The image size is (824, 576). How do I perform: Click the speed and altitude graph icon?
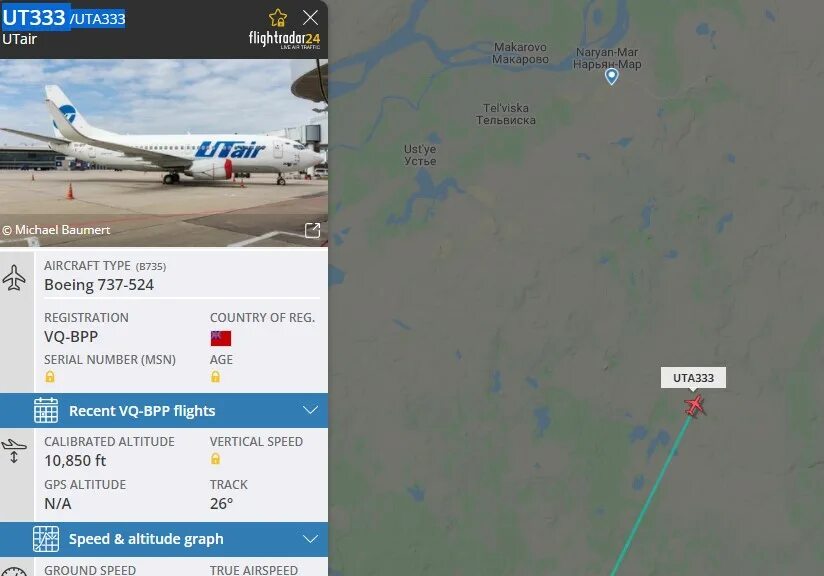(46, 539)
